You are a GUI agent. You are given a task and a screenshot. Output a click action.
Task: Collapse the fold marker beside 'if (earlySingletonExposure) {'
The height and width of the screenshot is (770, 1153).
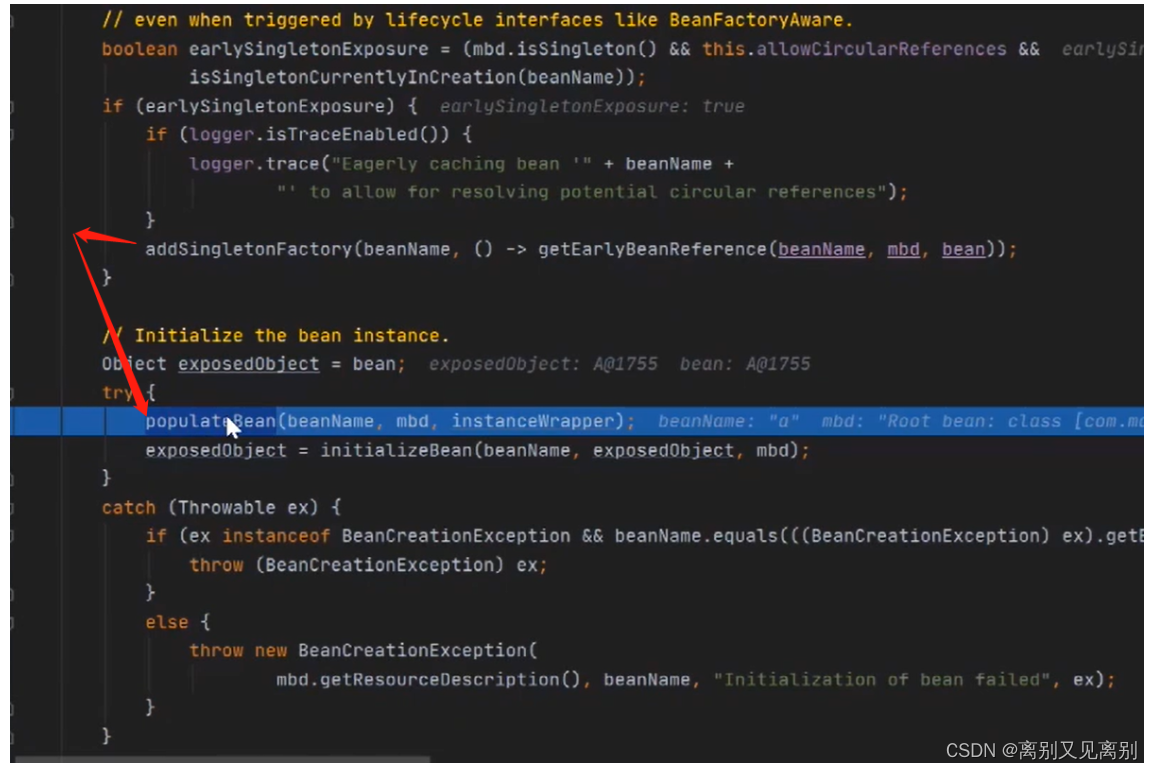pos(13,107)
